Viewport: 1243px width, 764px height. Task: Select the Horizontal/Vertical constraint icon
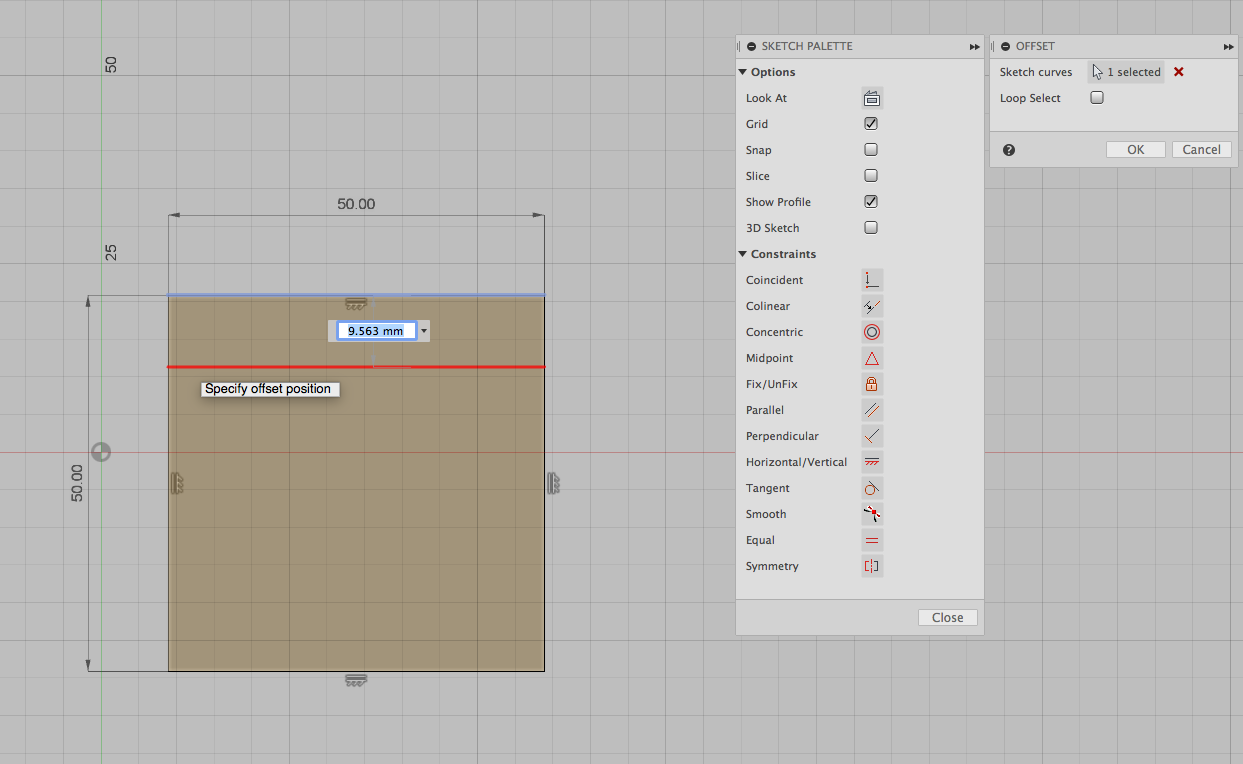(871, 462)
